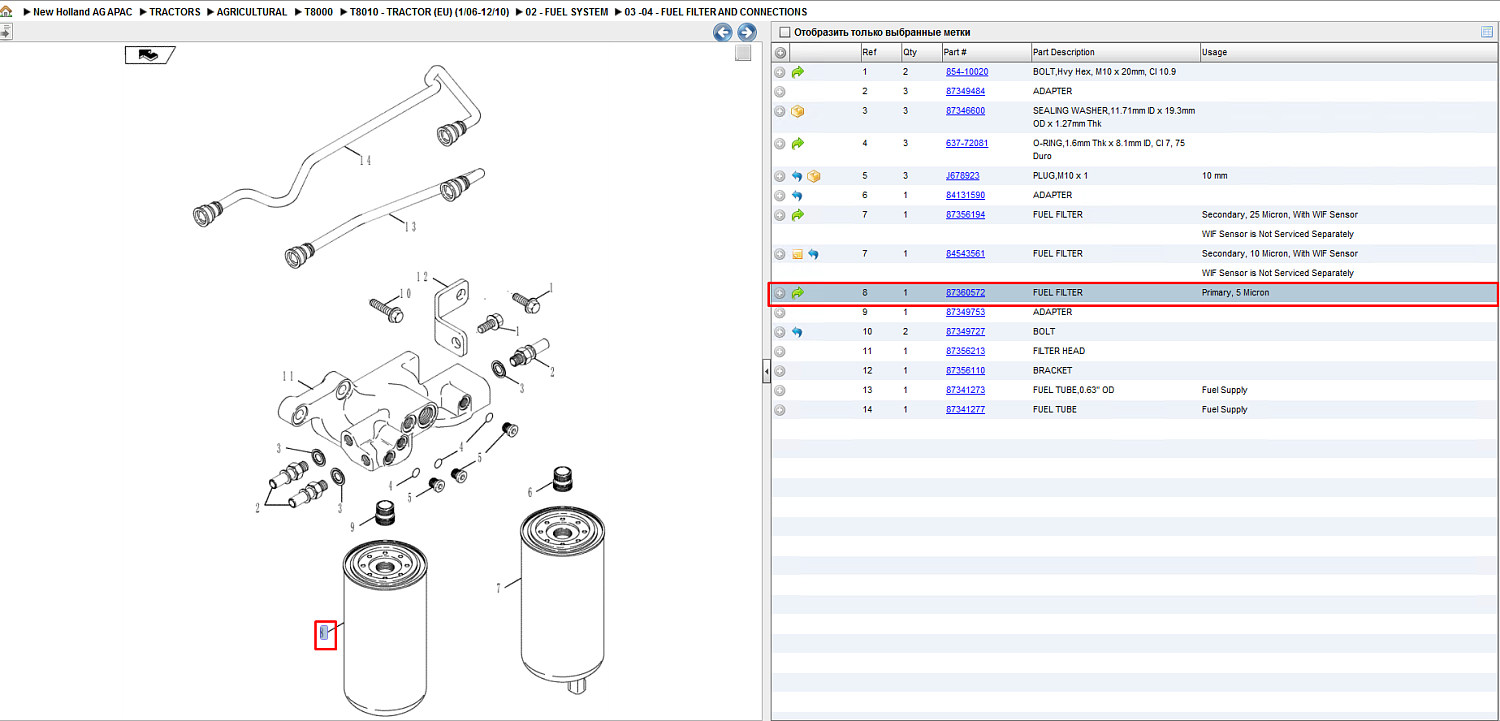This screenshot has height=721, width=1500.
Task: Open part number link 87341277
Action: 965,410
